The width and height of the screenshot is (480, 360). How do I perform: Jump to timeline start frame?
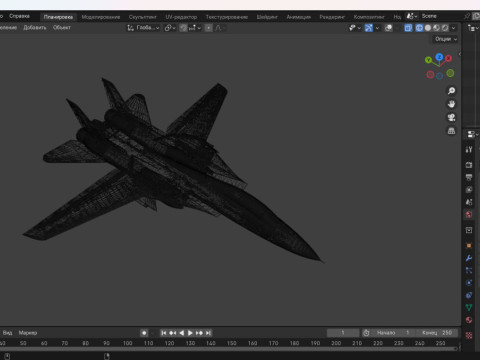click(164, 333)
